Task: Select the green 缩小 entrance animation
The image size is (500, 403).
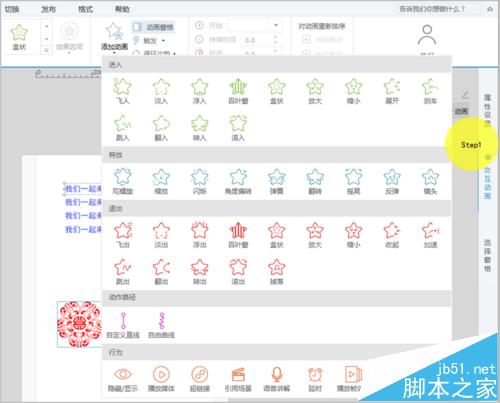Action: pyautogui.click(x=353, y=91)
